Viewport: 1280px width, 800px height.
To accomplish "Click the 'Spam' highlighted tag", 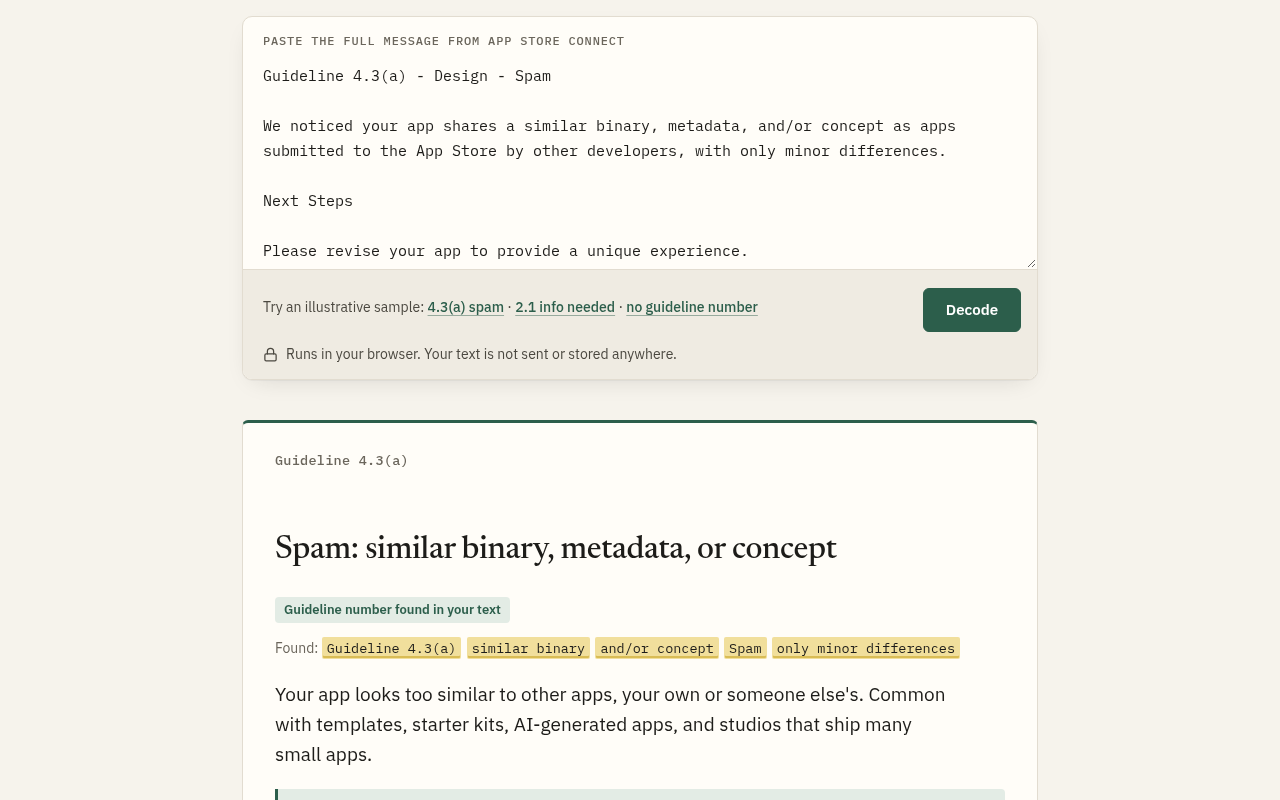I will tap(745, 648).
